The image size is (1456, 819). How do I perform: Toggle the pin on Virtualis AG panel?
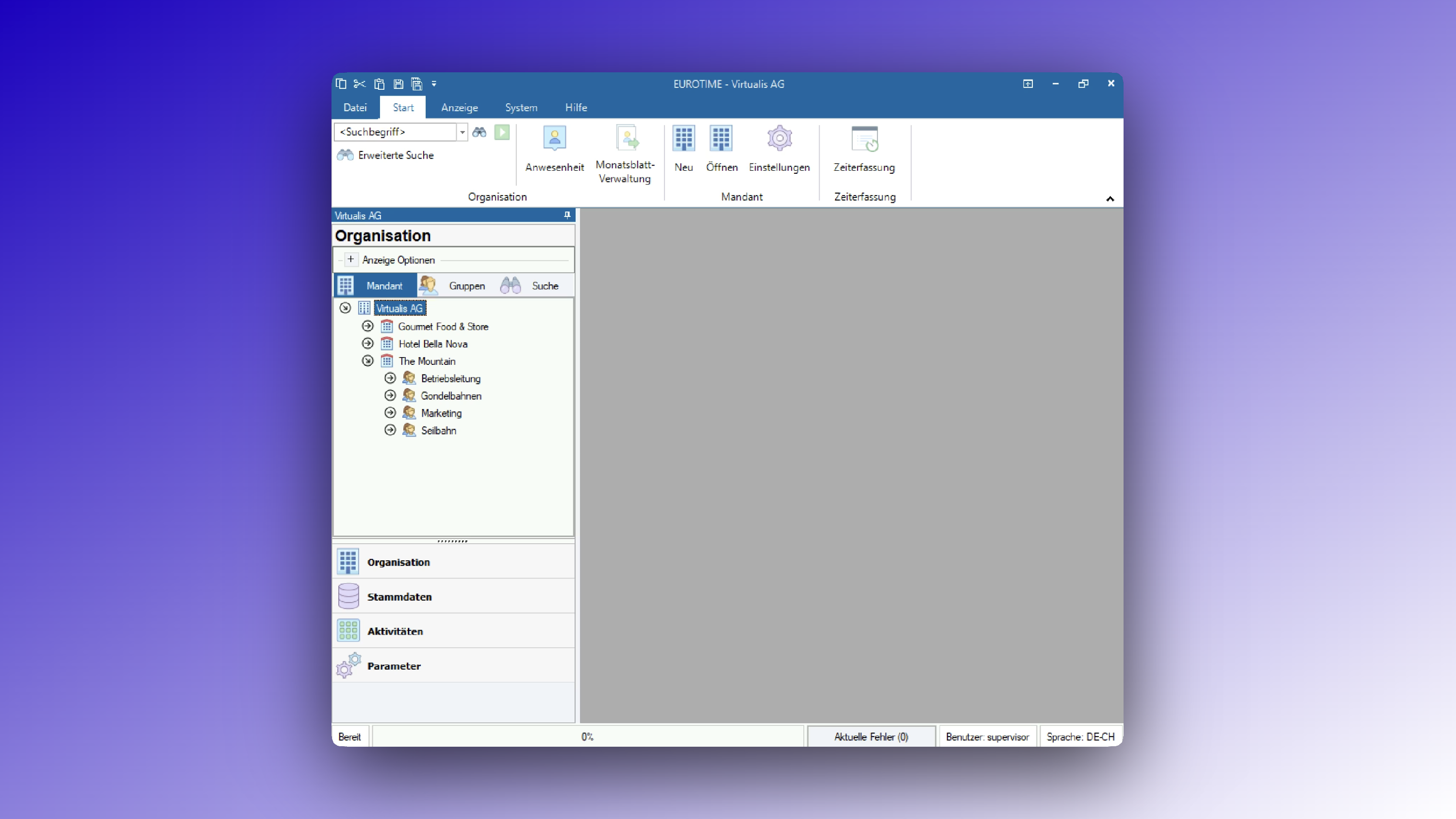[567, 215]
